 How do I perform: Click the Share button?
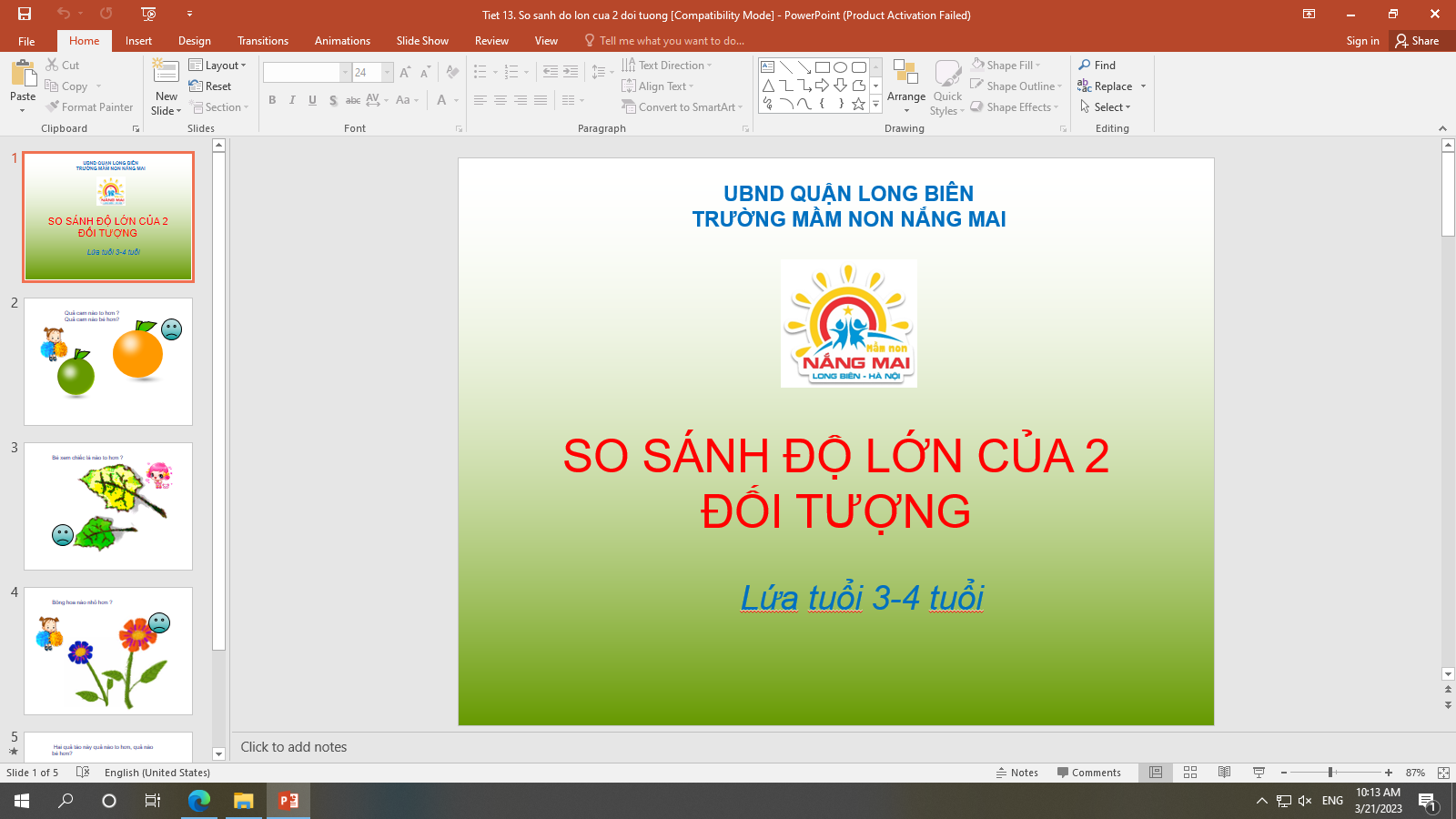(x=1418, y=41)
